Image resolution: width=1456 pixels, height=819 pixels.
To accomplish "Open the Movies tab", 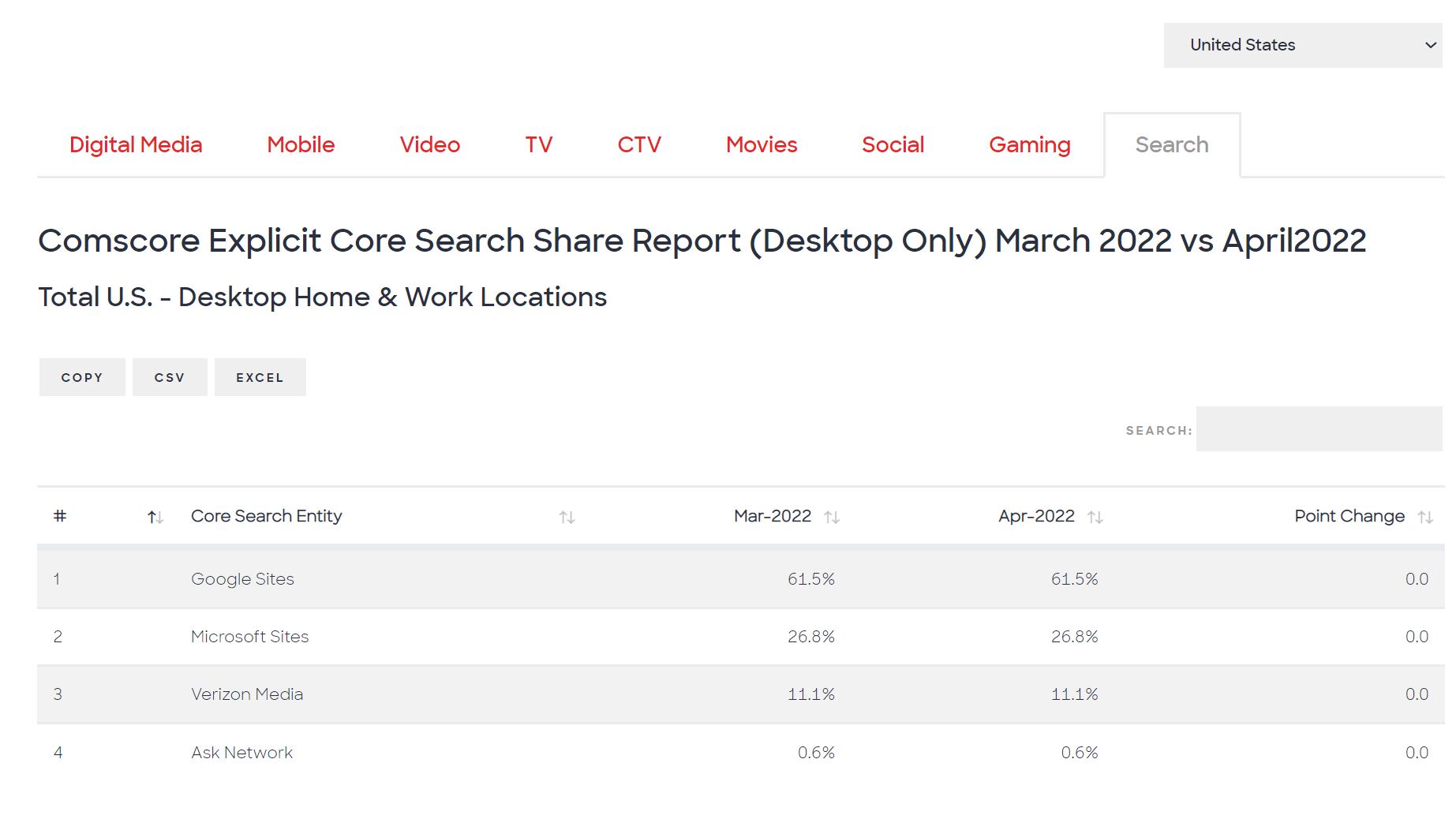I will (x=762, y=144).
